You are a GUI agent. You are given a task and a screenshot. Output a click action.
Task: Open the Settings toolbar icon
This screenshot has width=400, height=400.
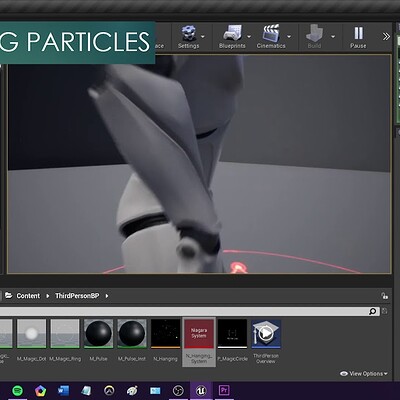[188, 34]
